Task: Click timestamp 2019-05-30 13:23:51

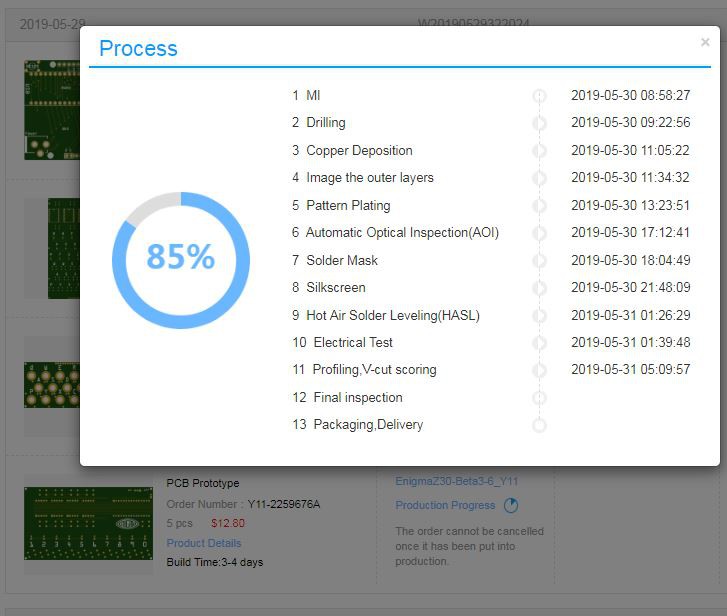Action: coord(631,205)
